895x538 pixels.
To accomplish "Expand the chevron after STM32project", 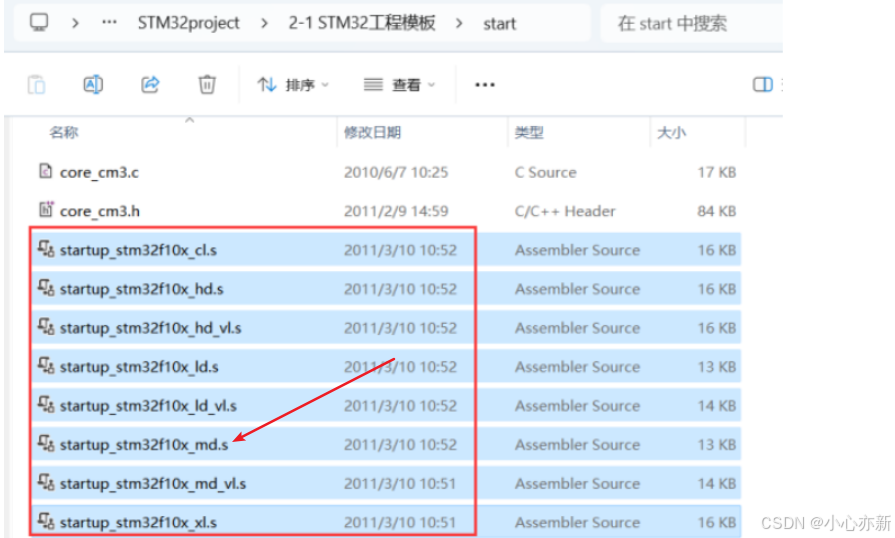I will (x=264, y=23).
